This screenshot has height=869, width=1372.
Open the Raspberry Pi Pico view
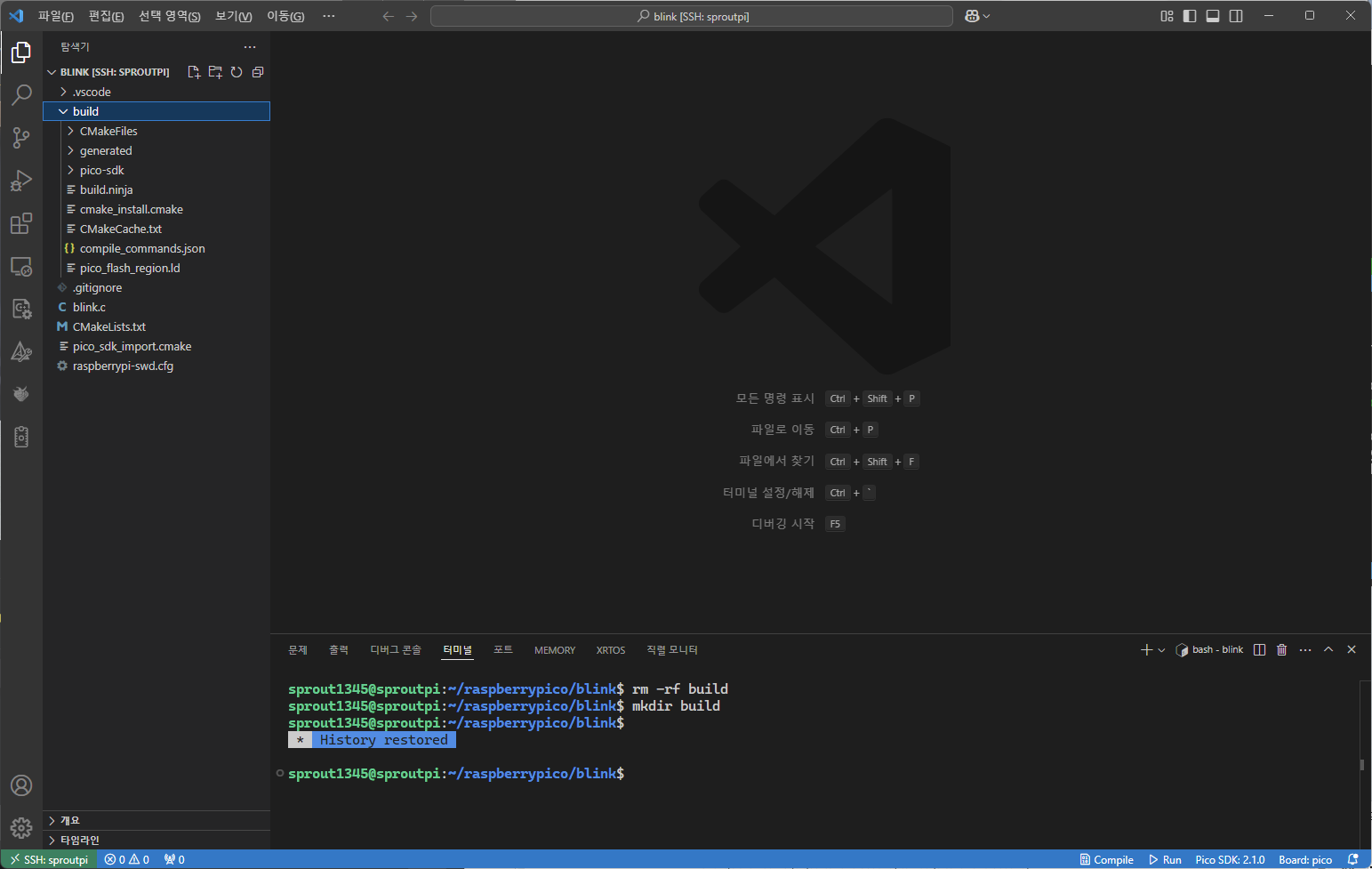click(21, 394)
